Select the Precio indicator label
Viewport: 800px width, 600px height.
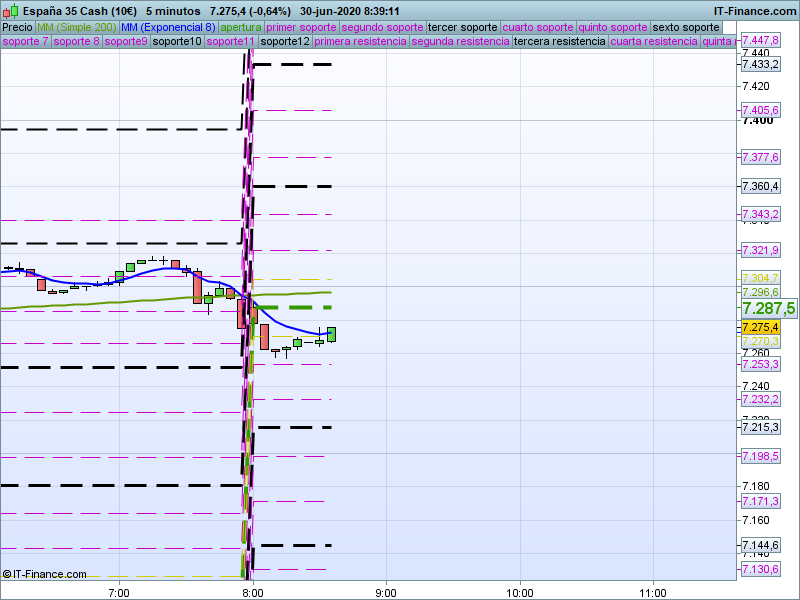pyautogui.click(x=17, y=28)
